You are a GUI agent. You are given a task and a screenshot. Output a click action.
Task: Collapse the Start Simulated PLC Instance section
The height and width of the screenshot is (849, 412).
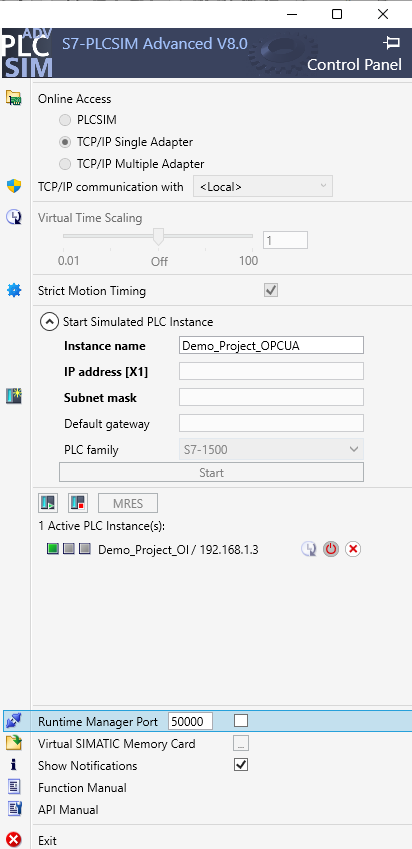pyautogui.click(x=49, y=322)
